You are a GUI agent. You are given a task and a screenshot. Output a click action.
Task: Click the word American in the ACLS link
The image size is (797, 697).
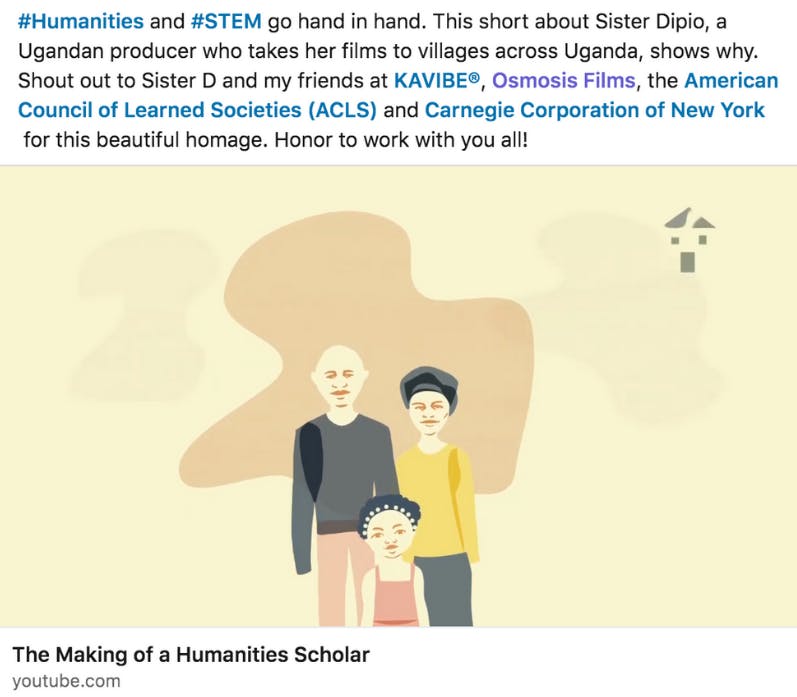point(731,80)
